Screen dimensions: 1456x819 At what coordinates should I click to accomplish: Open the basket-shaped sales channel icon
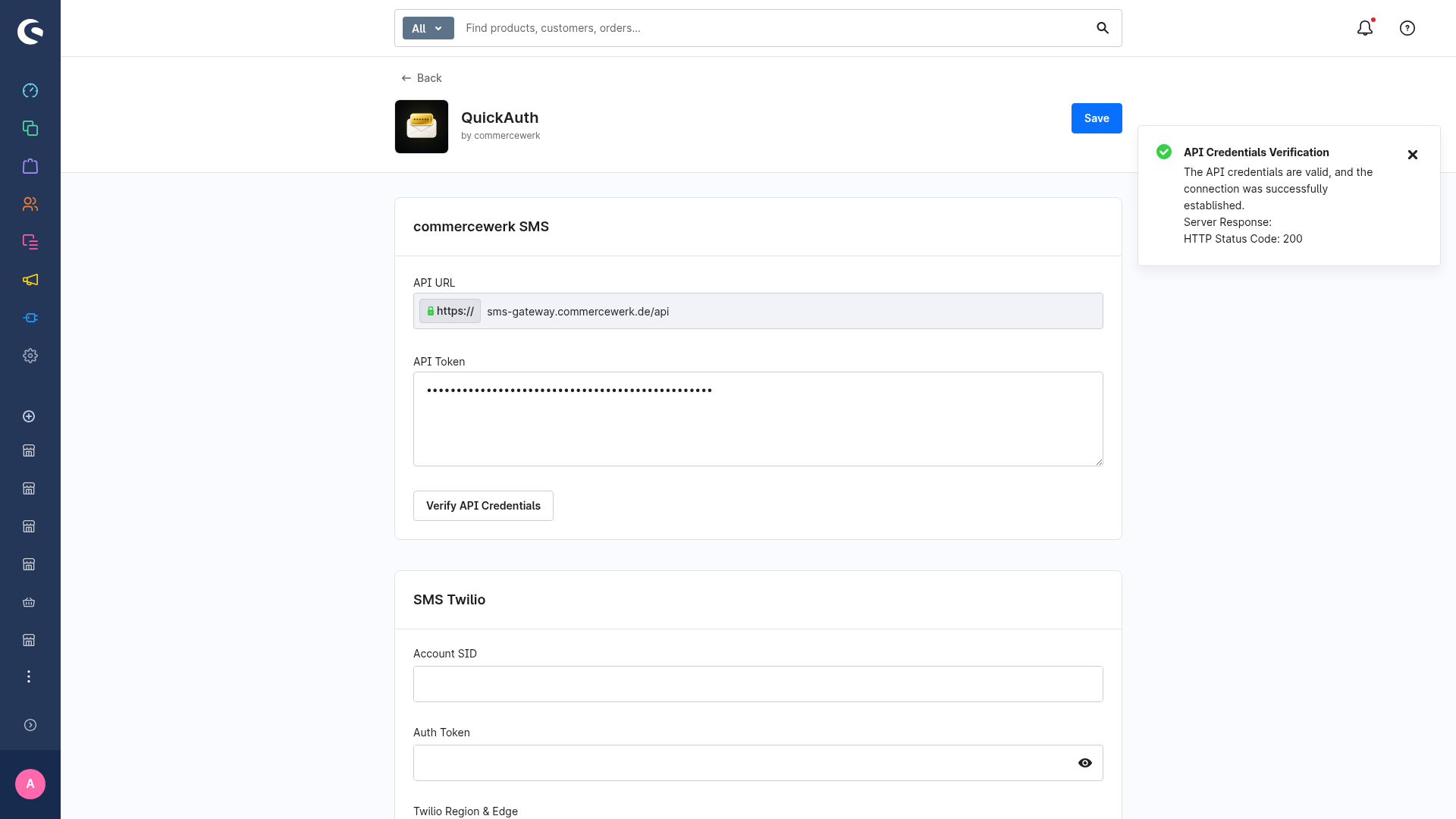(x=29, y=602)
